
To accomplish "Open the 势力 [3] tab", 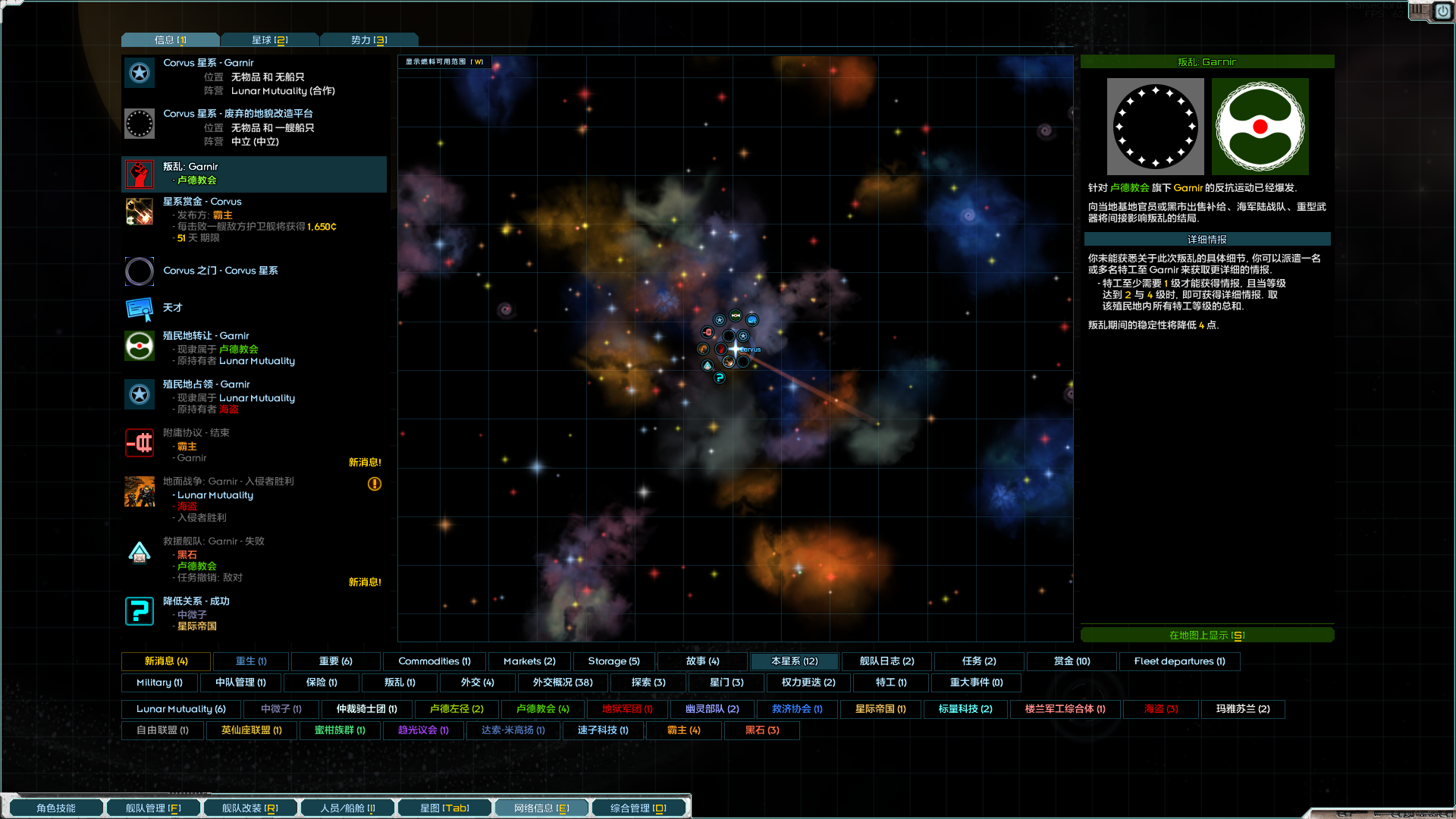I will tap(369, 39).
